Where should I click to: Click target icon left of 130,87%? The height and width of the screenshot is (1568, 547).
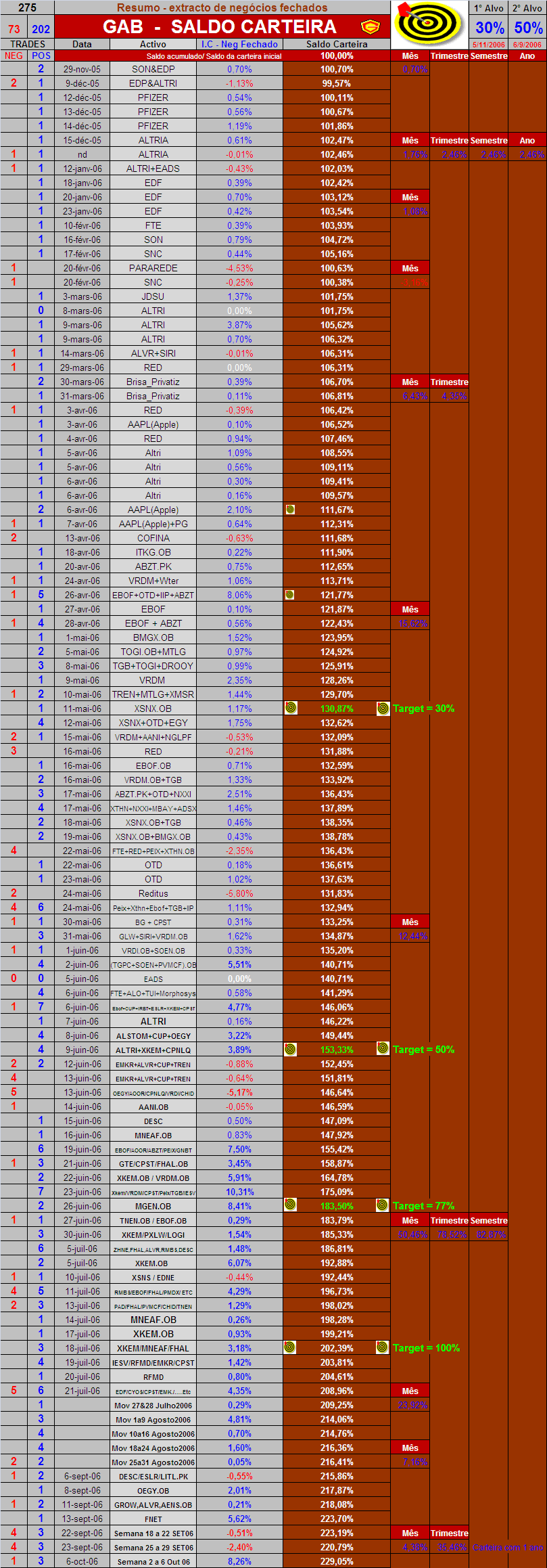click(291, 708)
